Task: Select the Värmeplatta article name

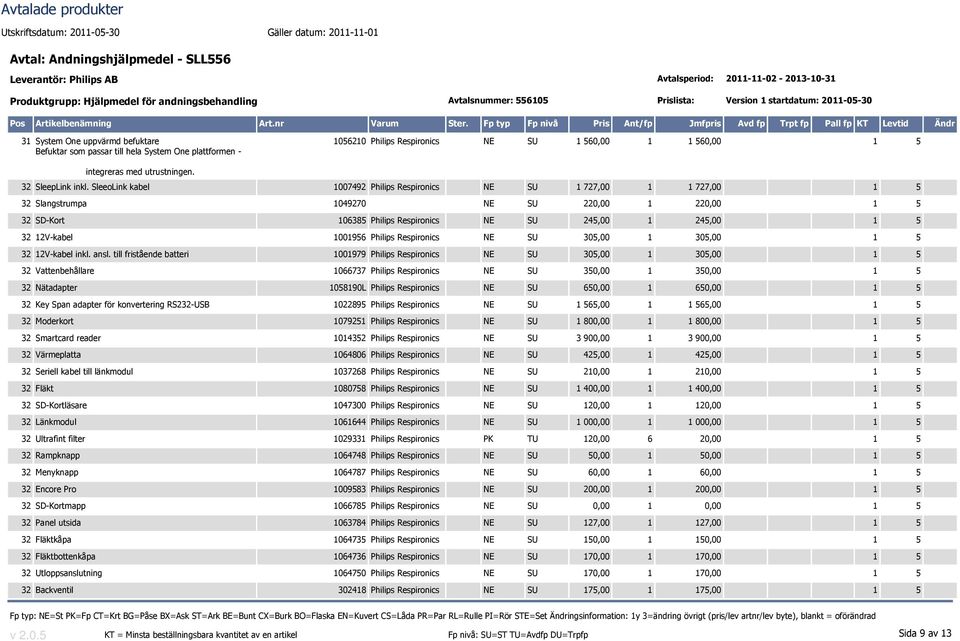Action: coord(58,355)
